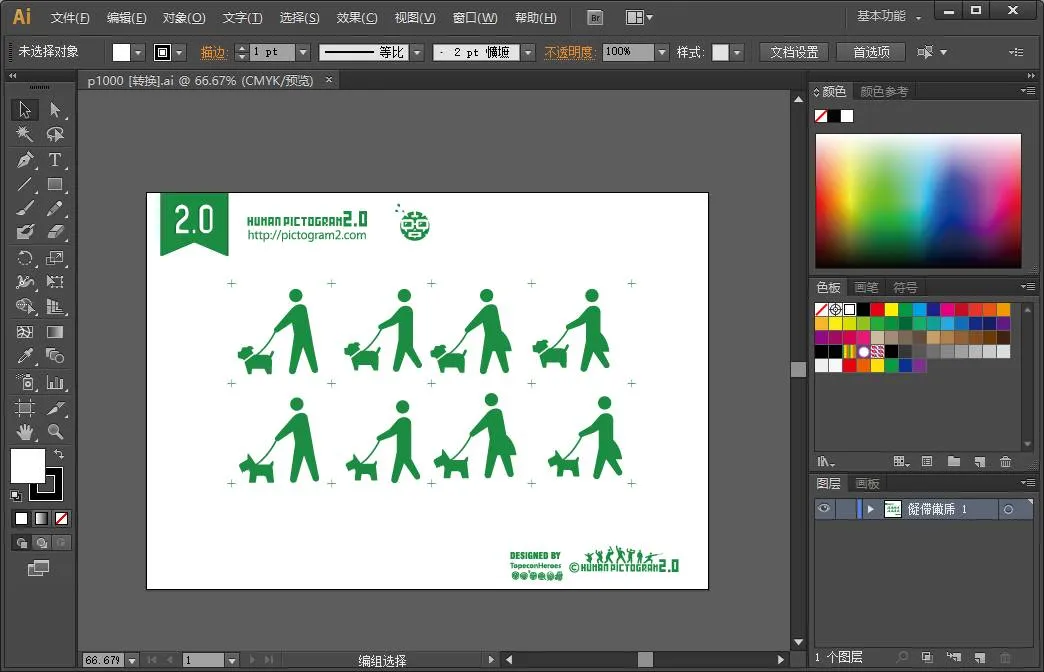Hide the layer using eye icon
The width and height of the screenshot is (1044, 672).
click(x=824, y=509)
